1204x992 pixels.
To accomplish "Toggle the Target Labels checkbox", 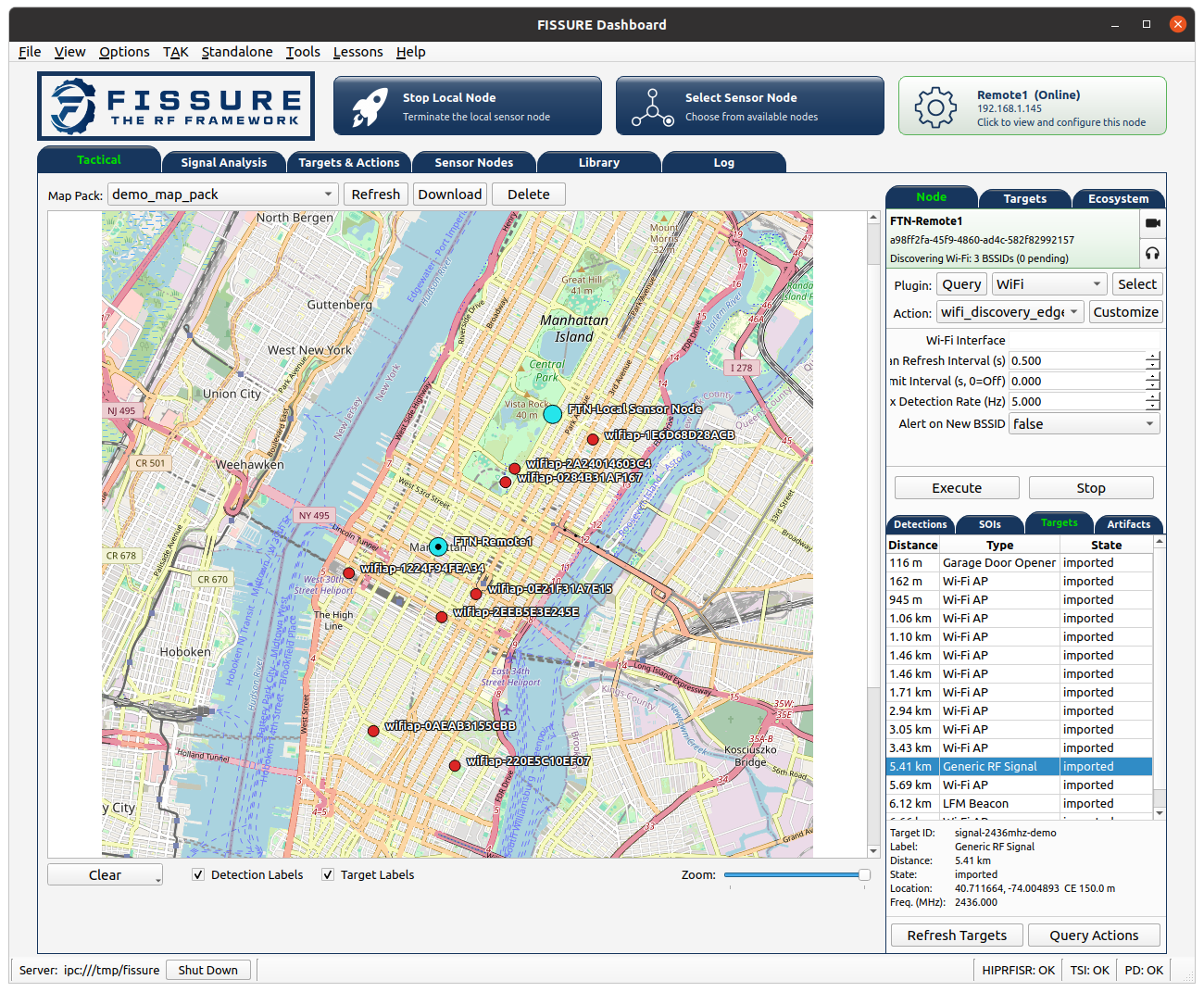I will click(x=328, y=874).
